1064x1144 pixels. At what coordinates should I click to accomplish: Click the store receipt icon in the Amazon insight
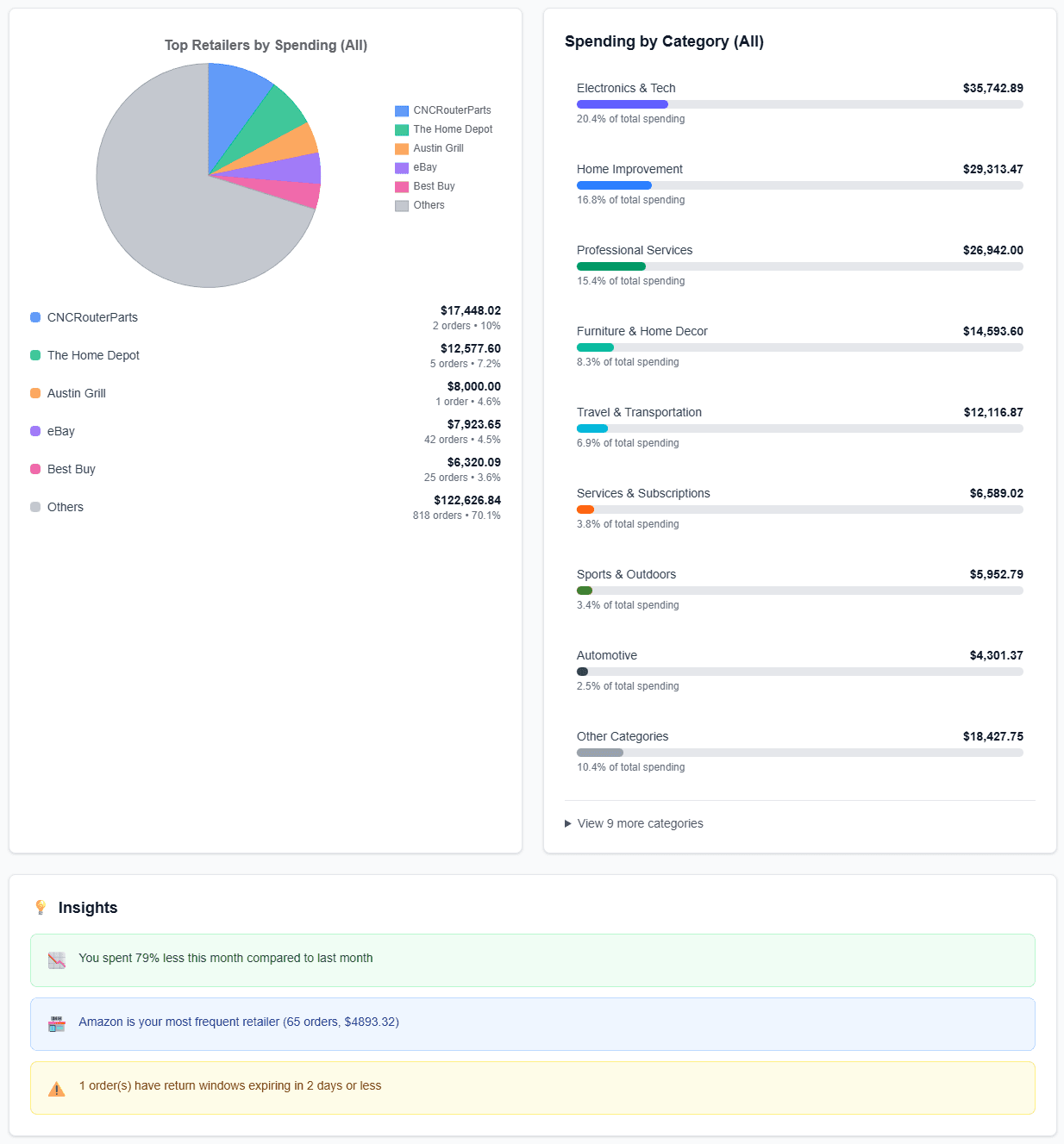55,1023
